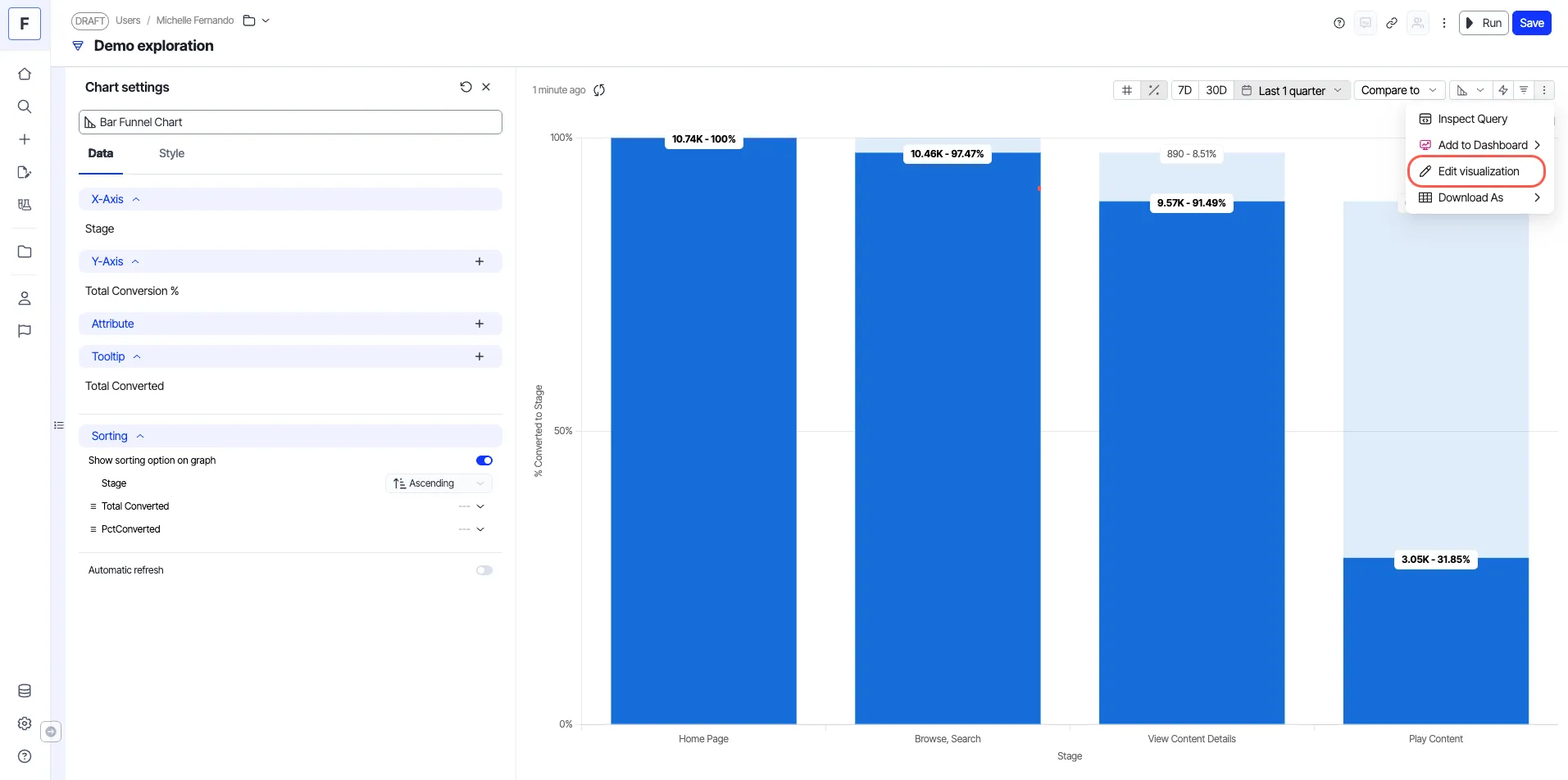Switch to the Style tab
The height and width of the screenshot is (780, 1568).
[x=171, y=153]
